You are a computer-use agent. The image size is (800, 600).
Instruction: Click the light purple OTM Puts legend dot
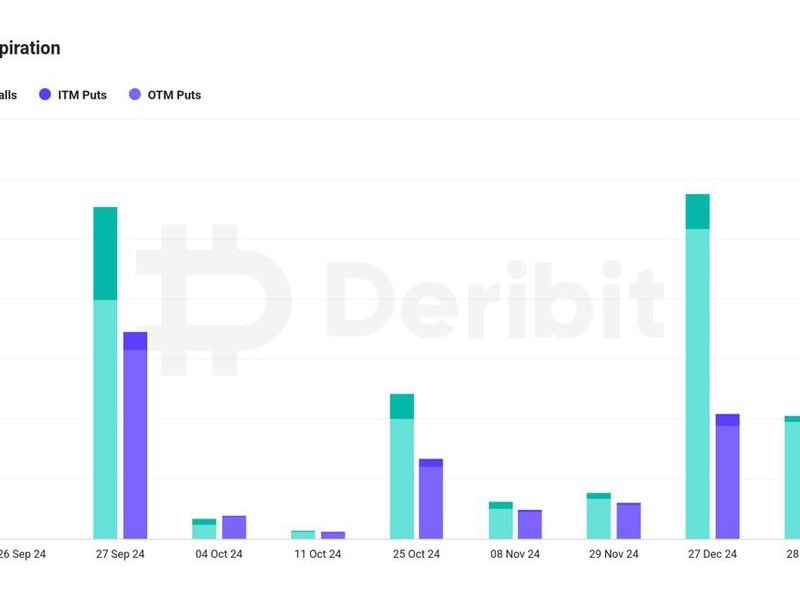tap(134, 95)
